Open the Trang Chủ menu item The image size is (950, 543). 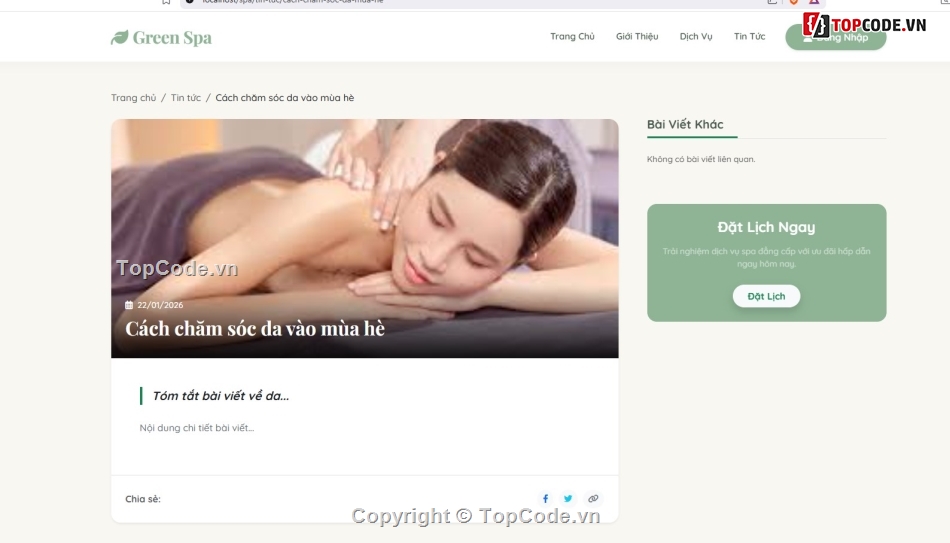point(572,36)
